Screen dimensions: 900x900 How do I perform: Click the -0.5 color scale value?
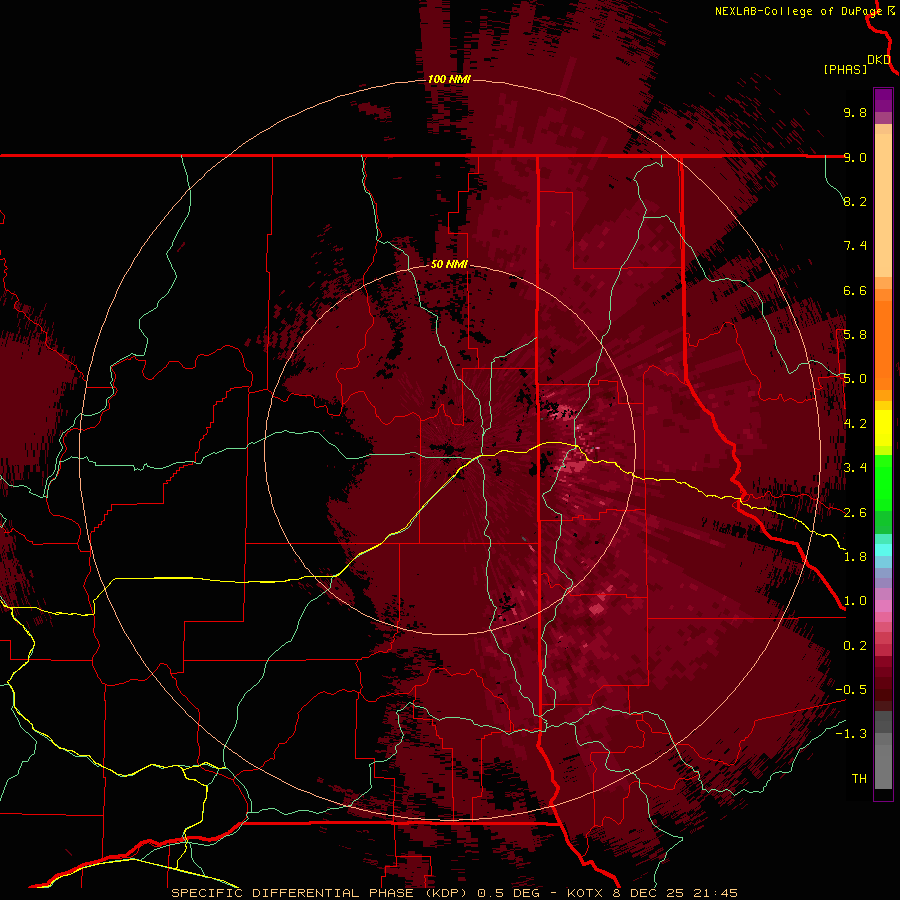(x=851, y=690)
